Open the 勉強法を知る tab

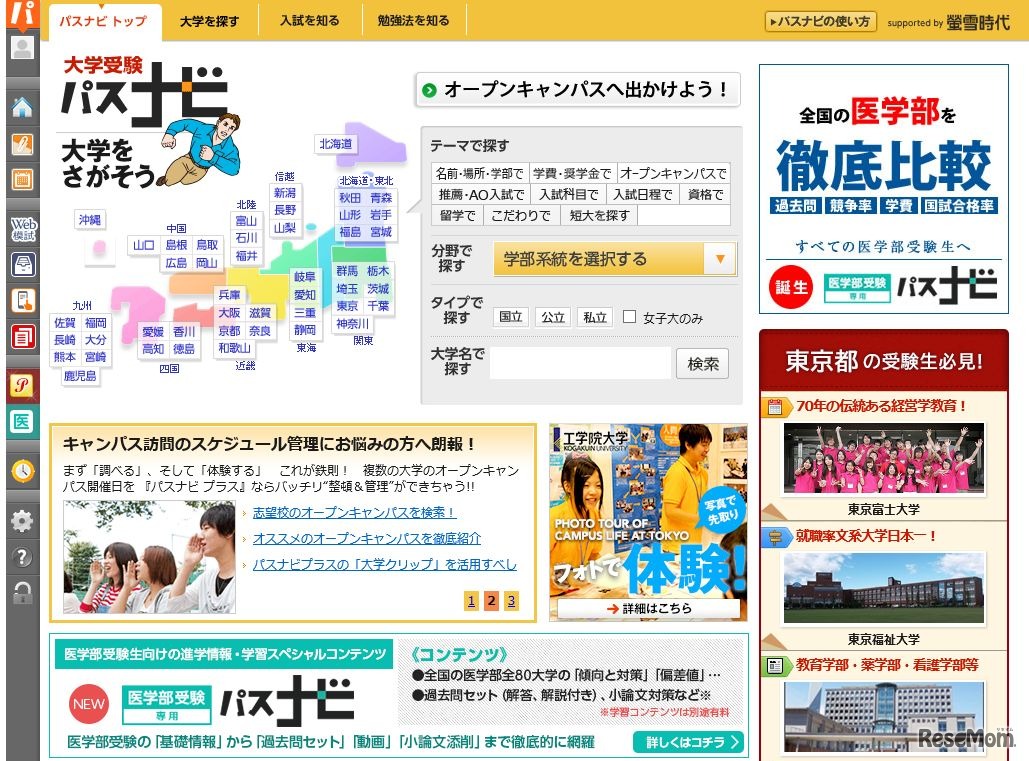coord(413,21)
